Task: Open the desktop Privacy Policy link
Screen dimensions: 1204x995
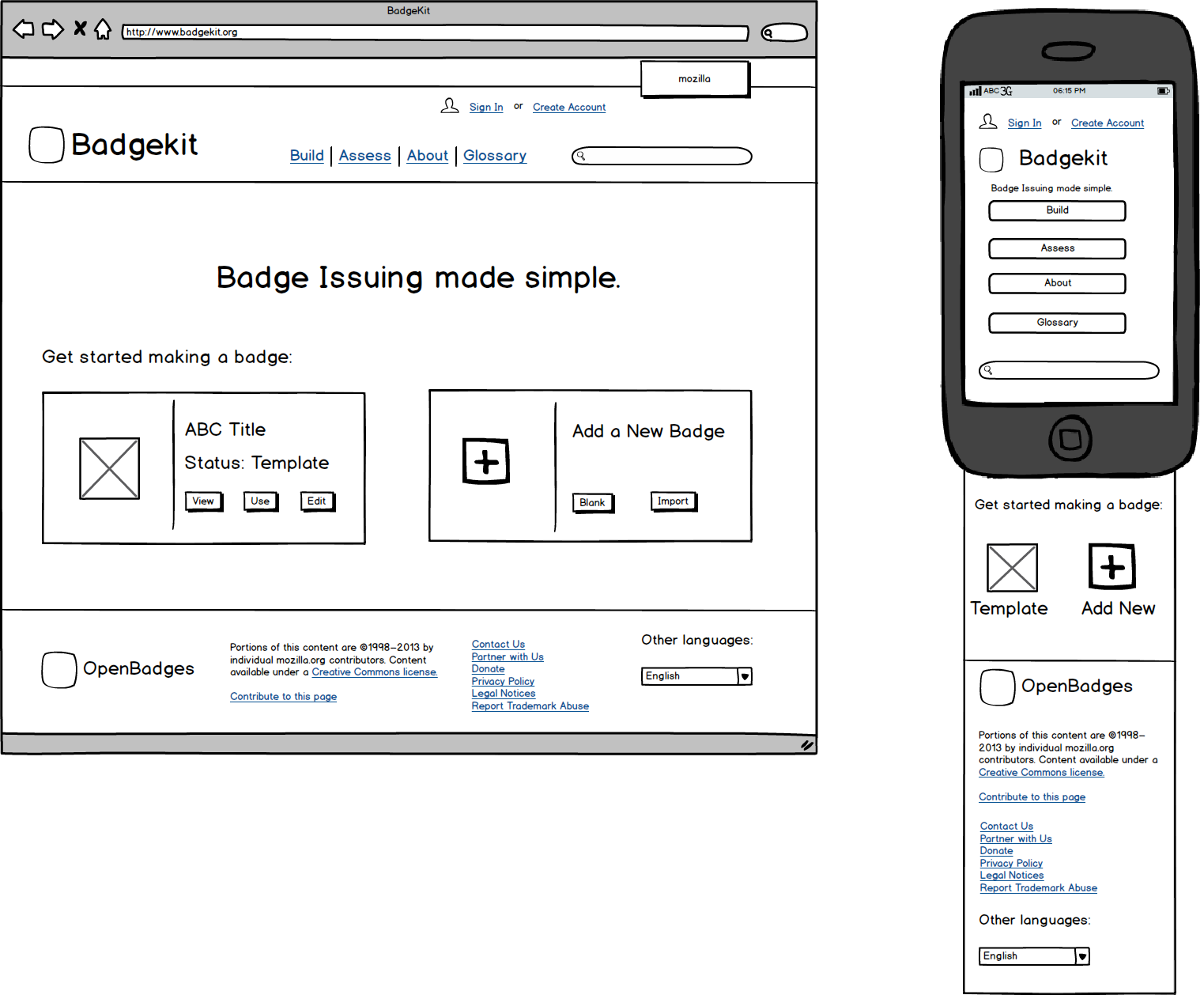Action: coord(503,682)
